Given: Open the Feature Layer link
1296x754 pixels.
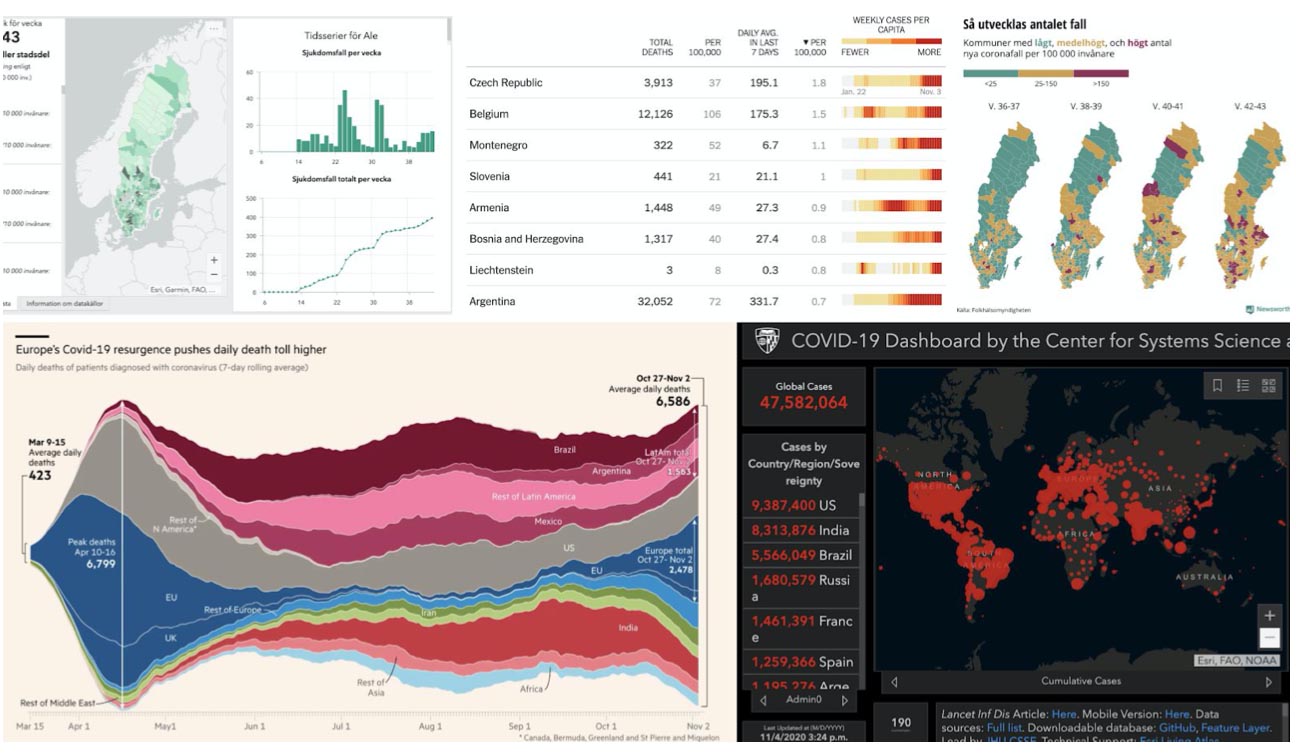Looking at the screenshot, I should point(1236,728).
